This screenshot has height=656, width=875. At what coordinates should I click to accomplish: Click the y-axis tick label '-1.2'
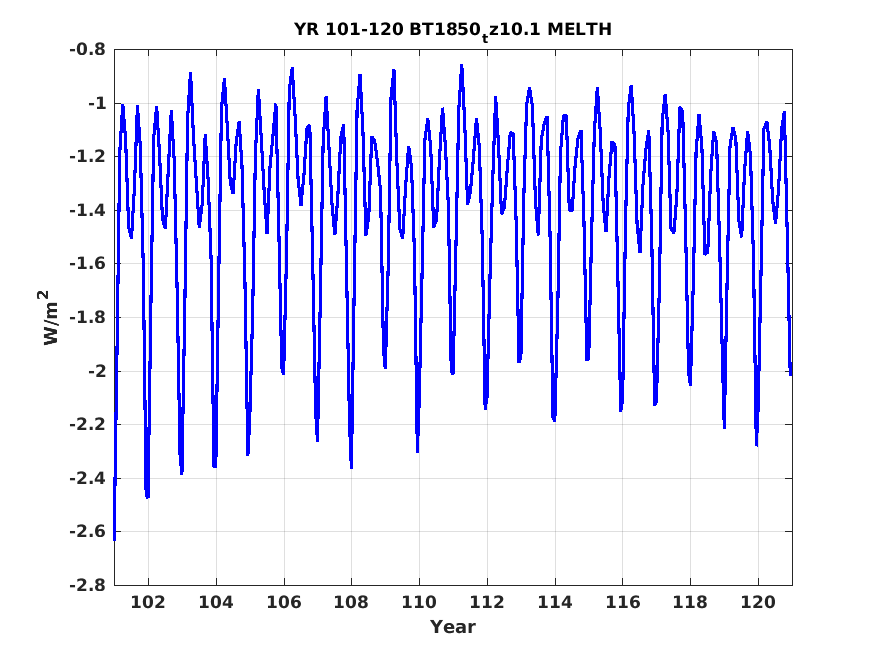point(88,157)
